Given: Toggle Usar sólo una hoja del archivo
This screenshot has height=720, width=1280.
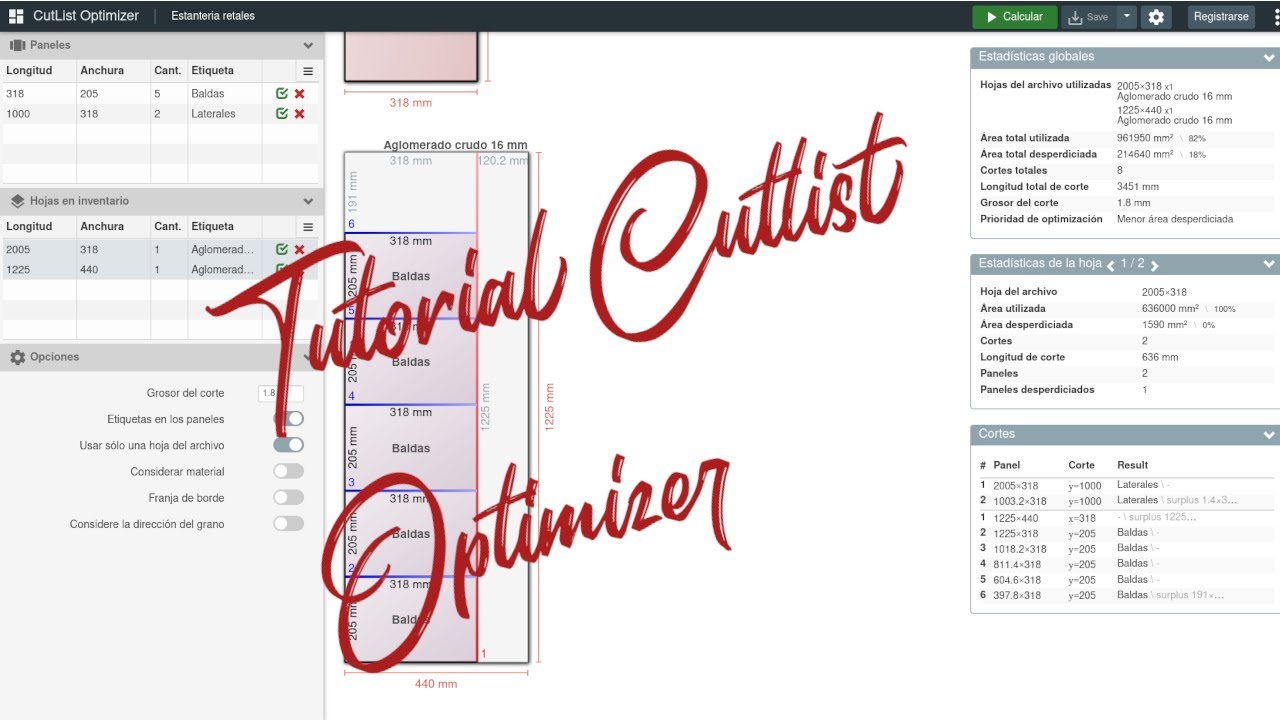Looking at the screenshot, I should tap(288, 445).
